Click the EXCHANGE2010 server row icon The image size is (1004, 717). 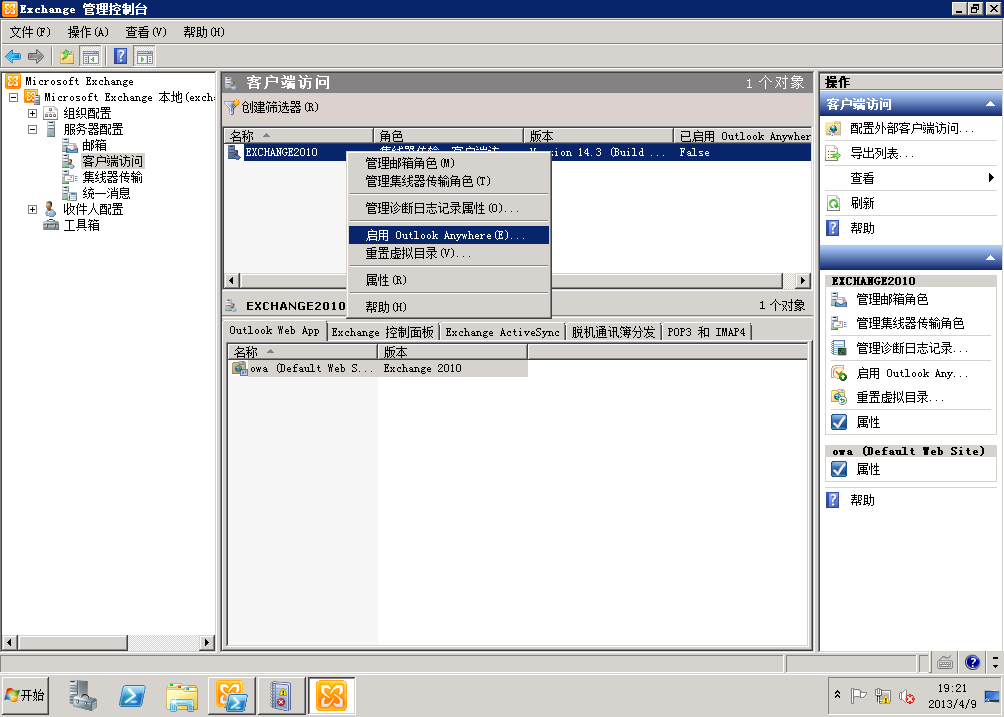[x=234, y=152]
